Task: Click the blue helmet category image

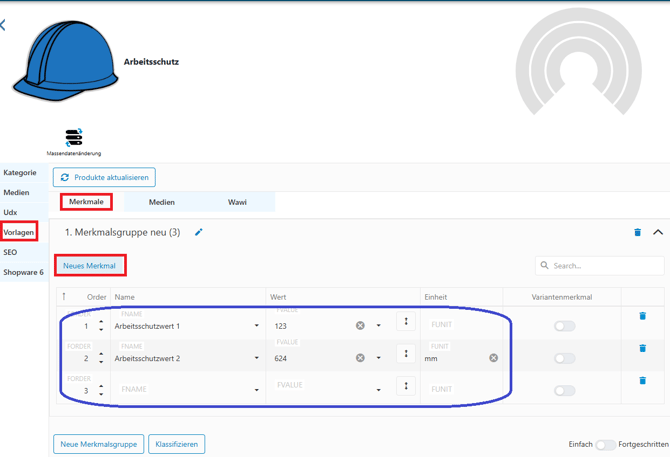Action: 65,61
